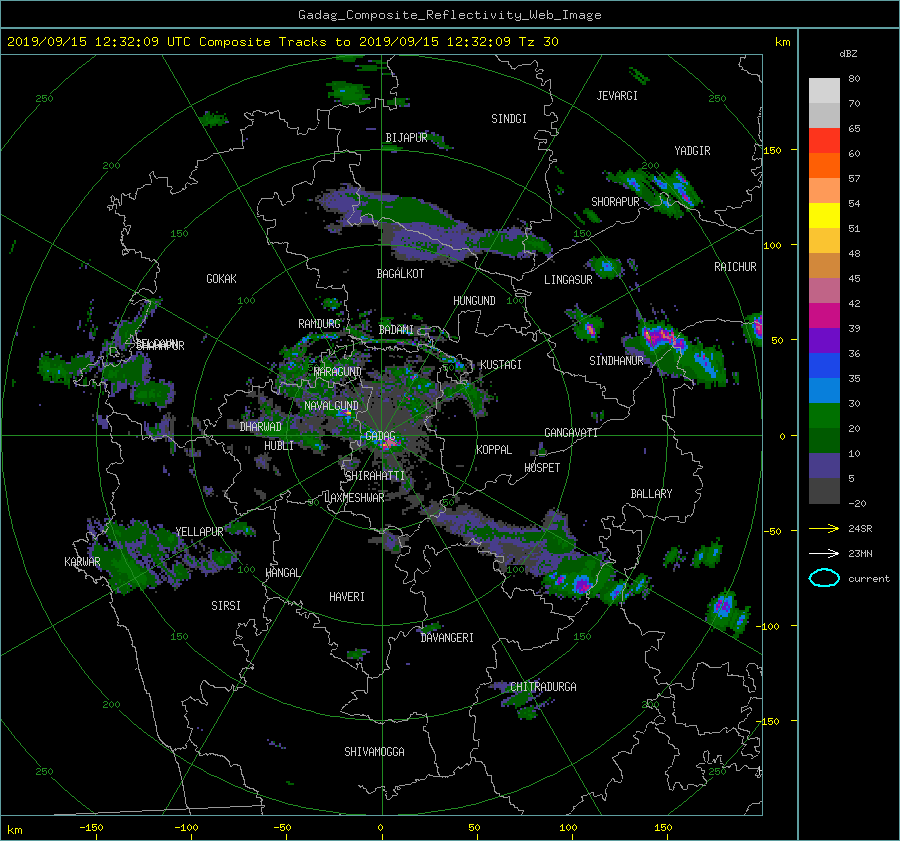Click the LAXMESHWAR city label
This screenshot has width=900, height=841.
(354, 498)
